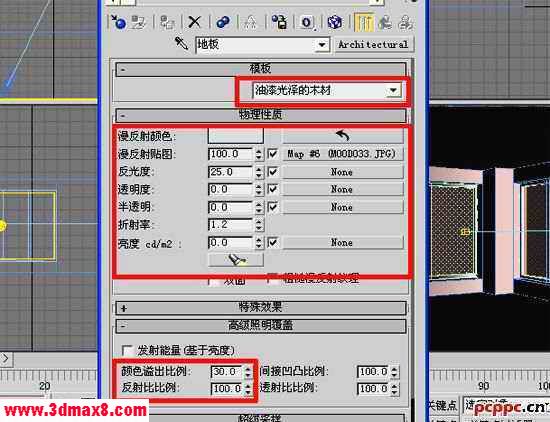Toggle the 反光度 map checkbox
Image resolution: width=550 pixels, height=422 pixels.
[x=273, y=172]
